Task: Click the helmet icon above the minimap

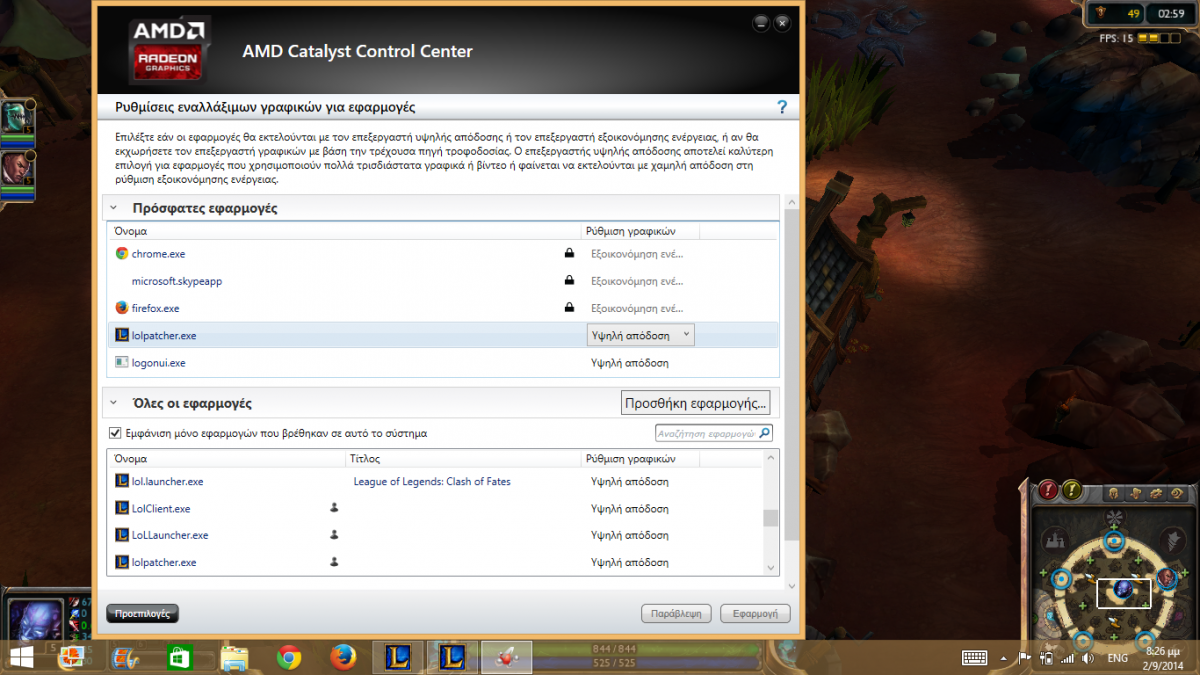Action: (1113, 493)
